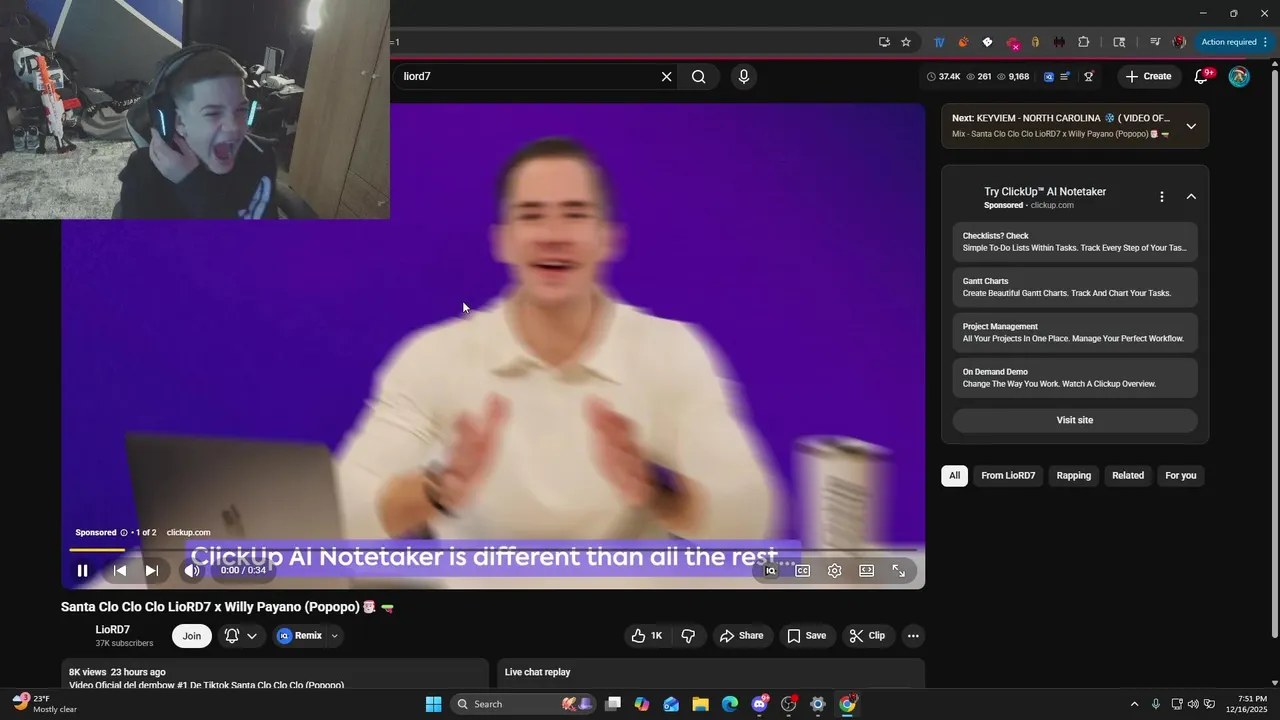Click the video progress bar
The height and width of the screenshot is (720, 1280).
tap(492, 549)
